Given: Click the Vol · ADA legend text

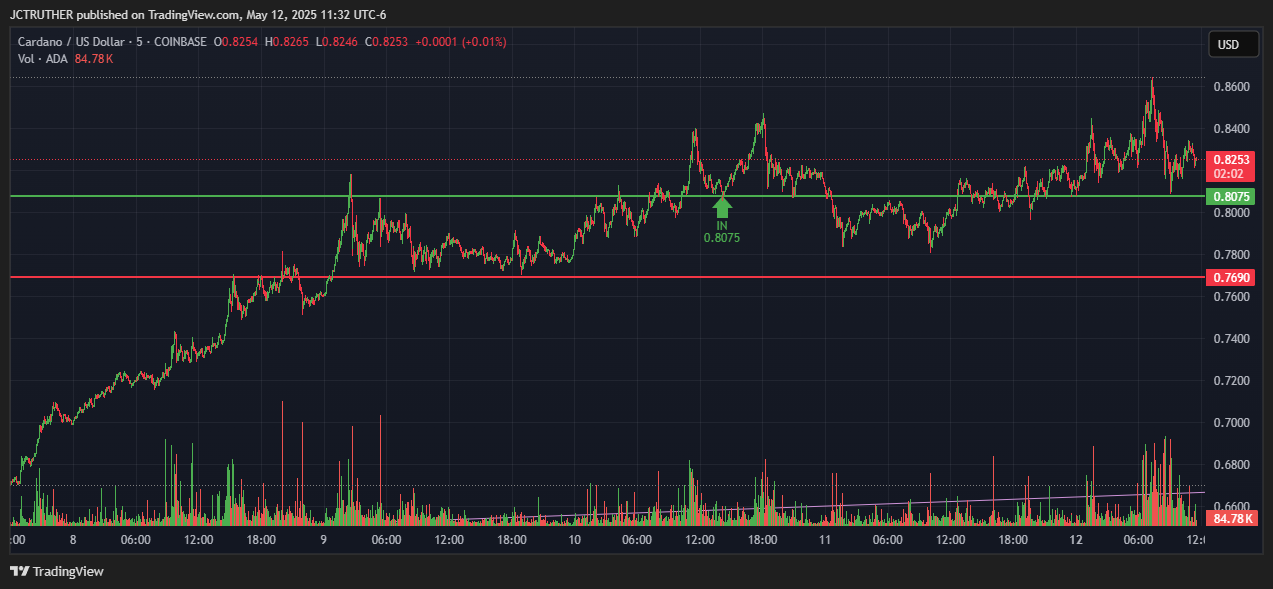Looking at the screenshot, I should click(43, 59).
